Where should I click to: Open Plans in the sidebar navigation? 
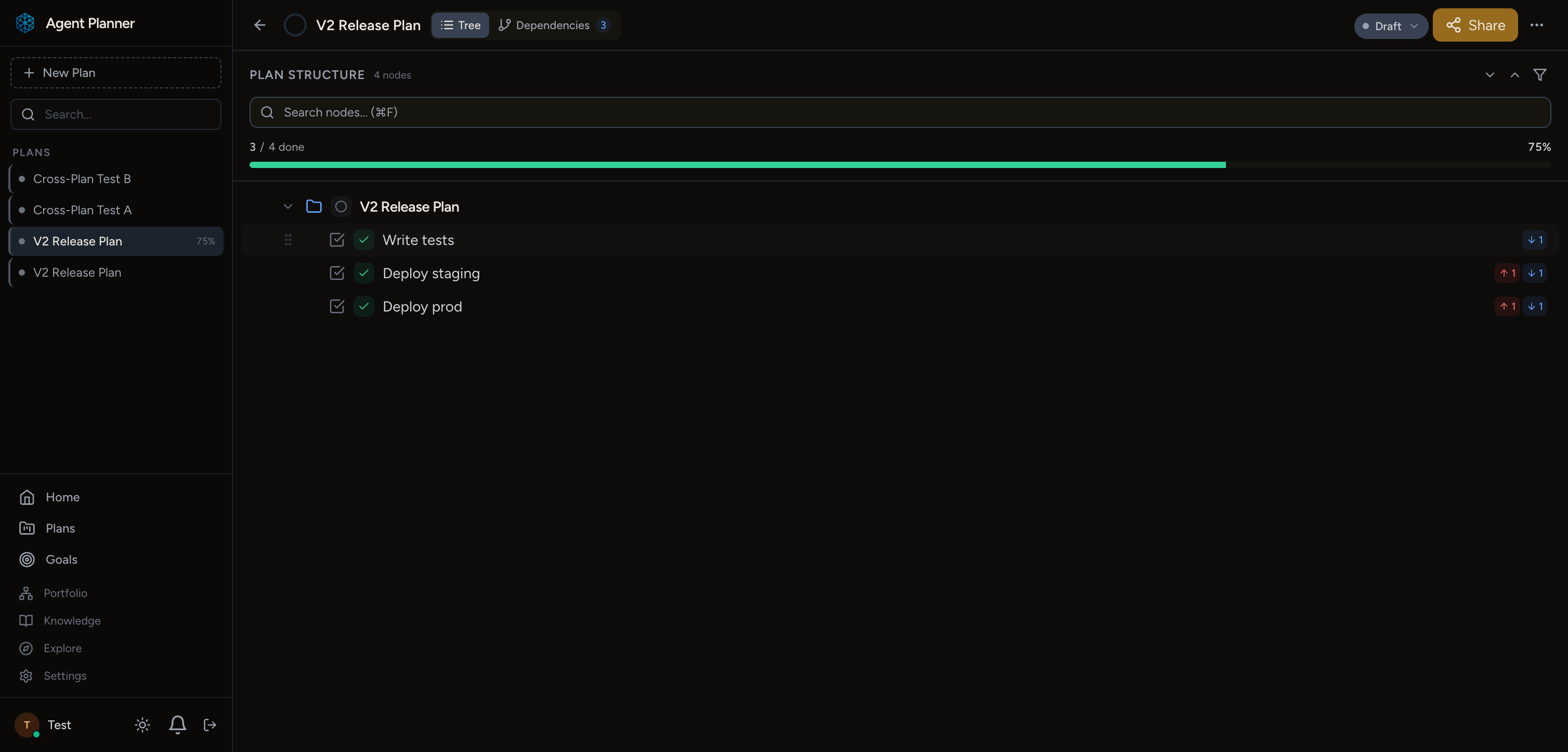coord(115,528)
